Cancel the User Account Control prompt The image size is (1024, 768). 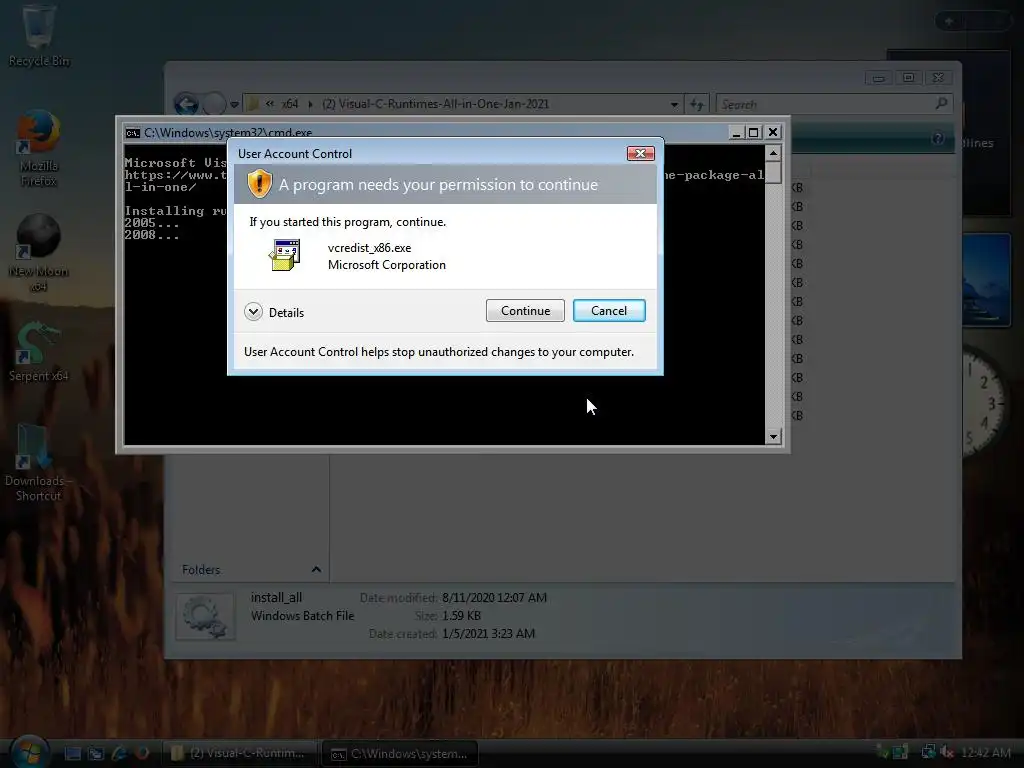tap(609, 311)
